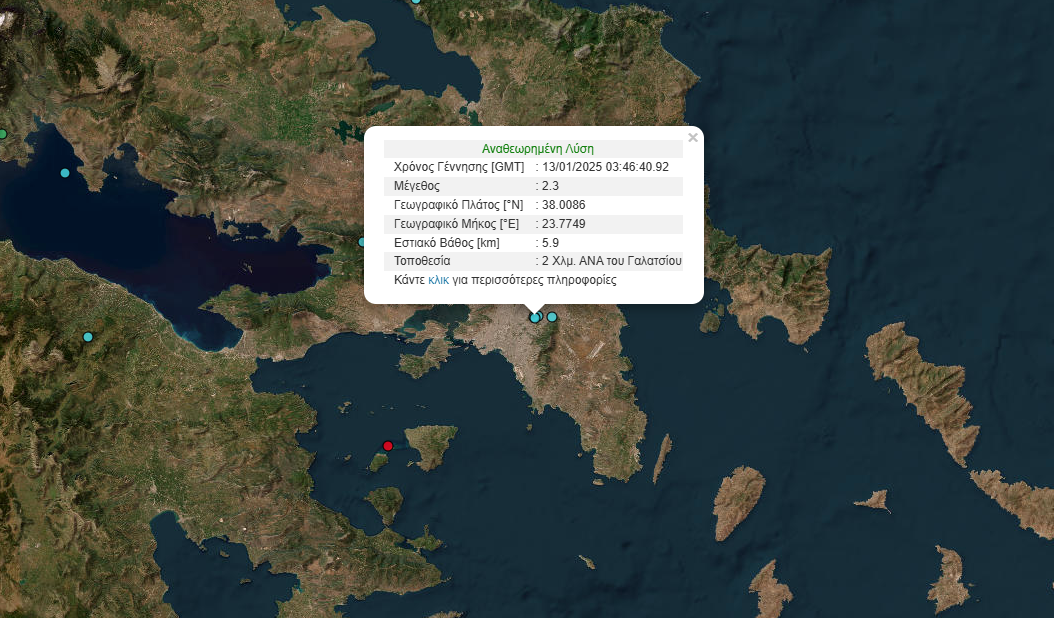Image resolution: width=1054 pixels, height=618 pixels.
Task: Click the cyan marker on the northern Peloponnese land
Action: tap(88, 337)
